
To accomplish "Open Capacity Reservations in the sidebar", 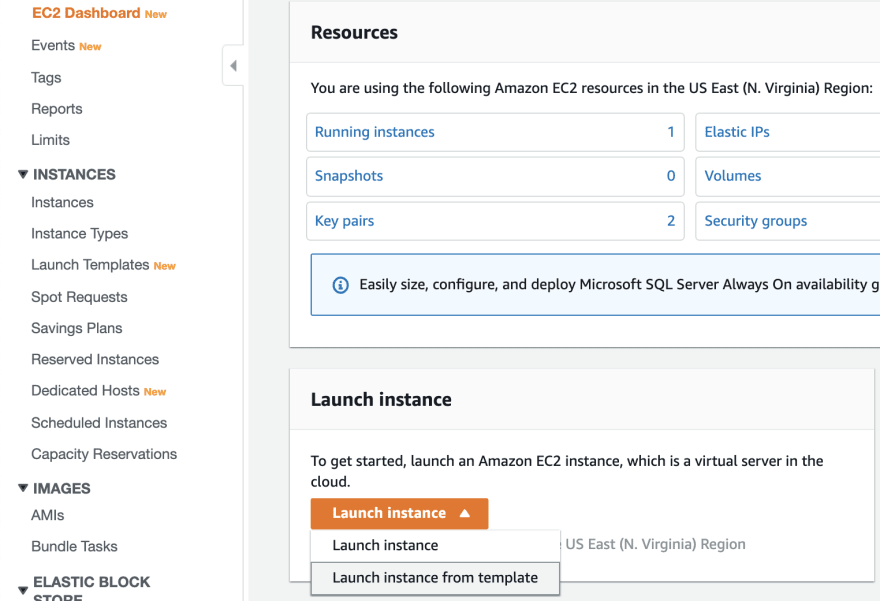I will pos(104,454).
